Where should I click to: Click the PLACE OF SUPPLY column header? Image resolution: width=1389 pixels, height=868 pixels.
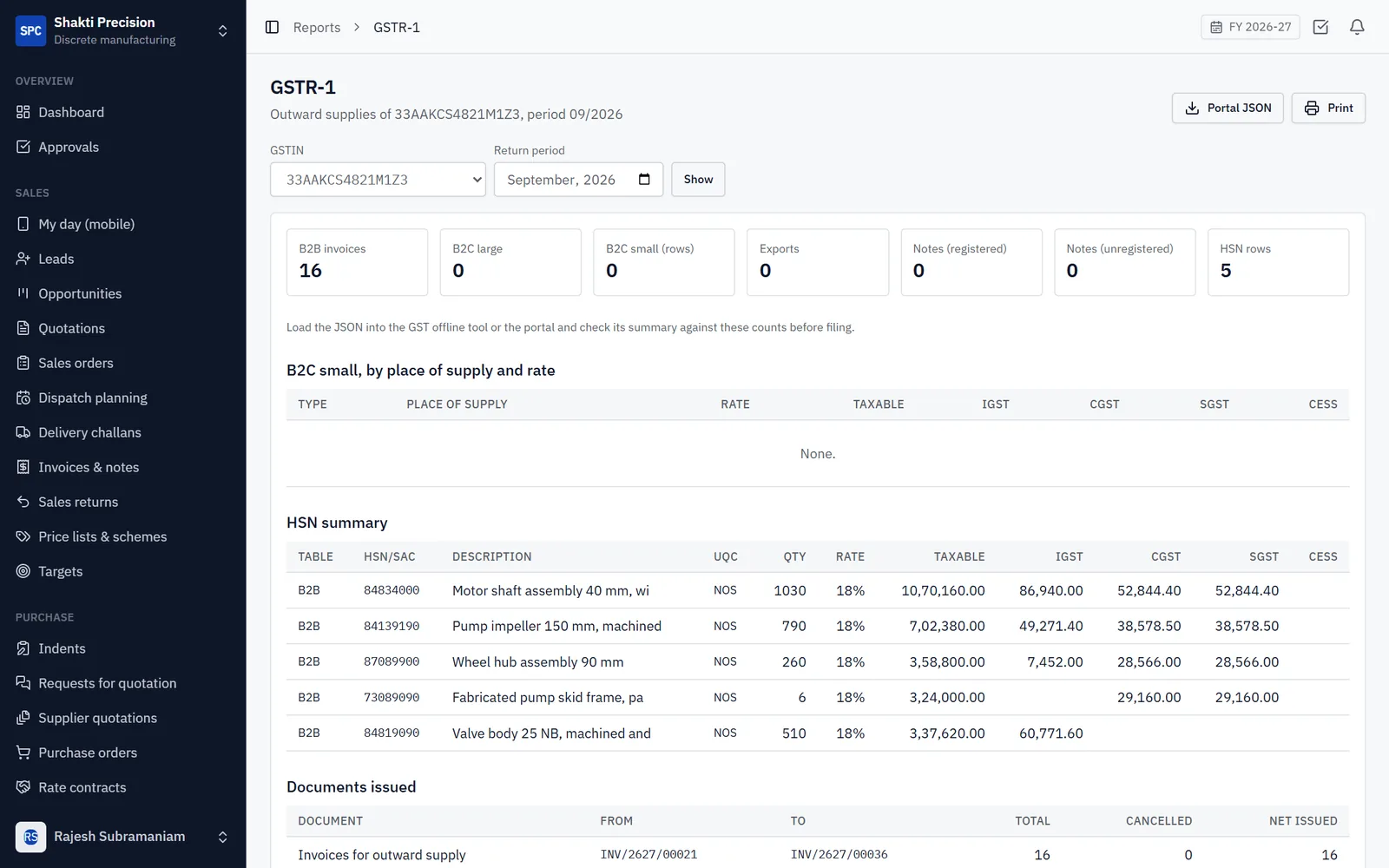(457, 404)
